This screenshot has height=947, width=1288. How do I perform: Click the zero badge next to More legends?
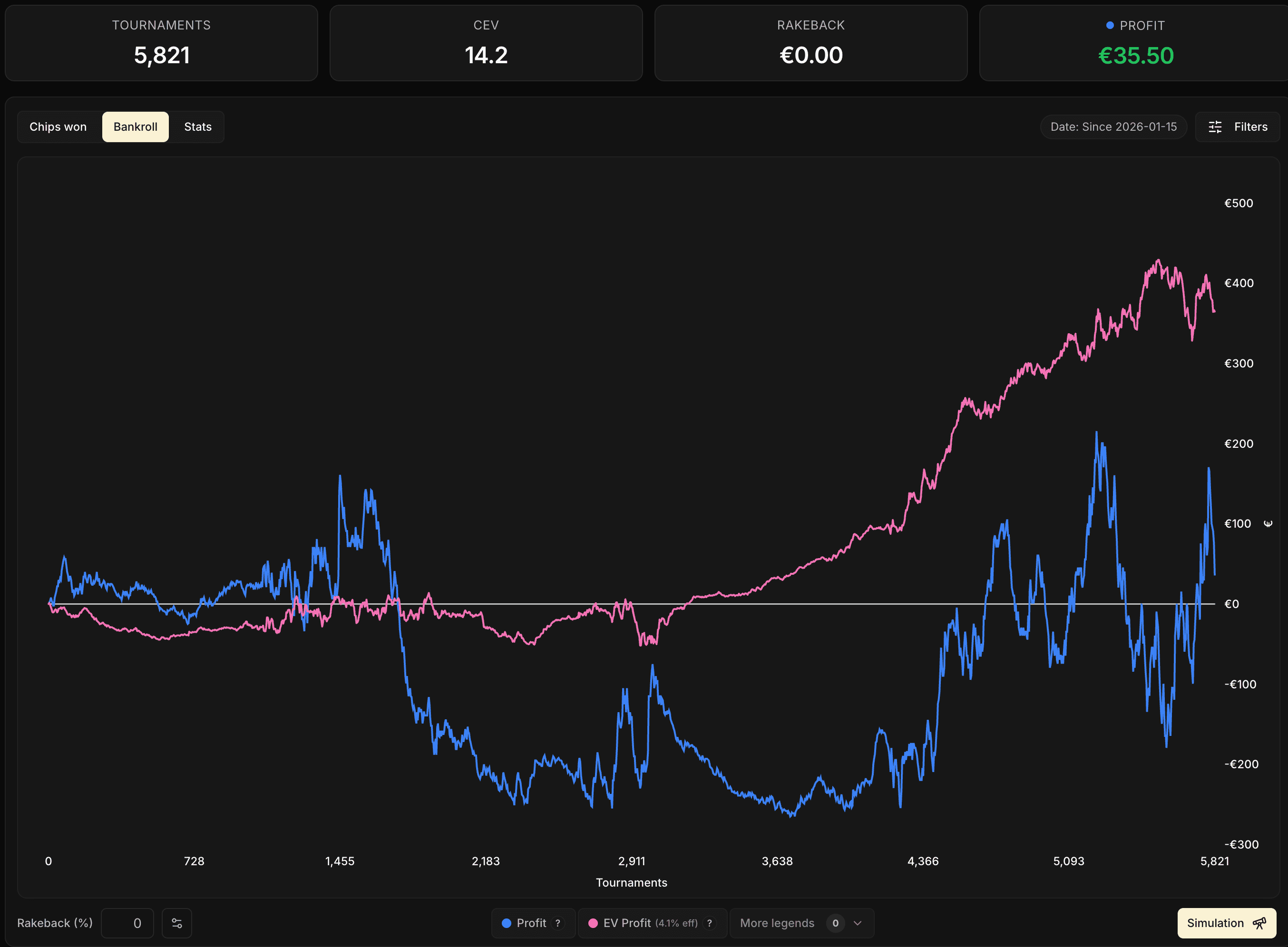[836, 923]
